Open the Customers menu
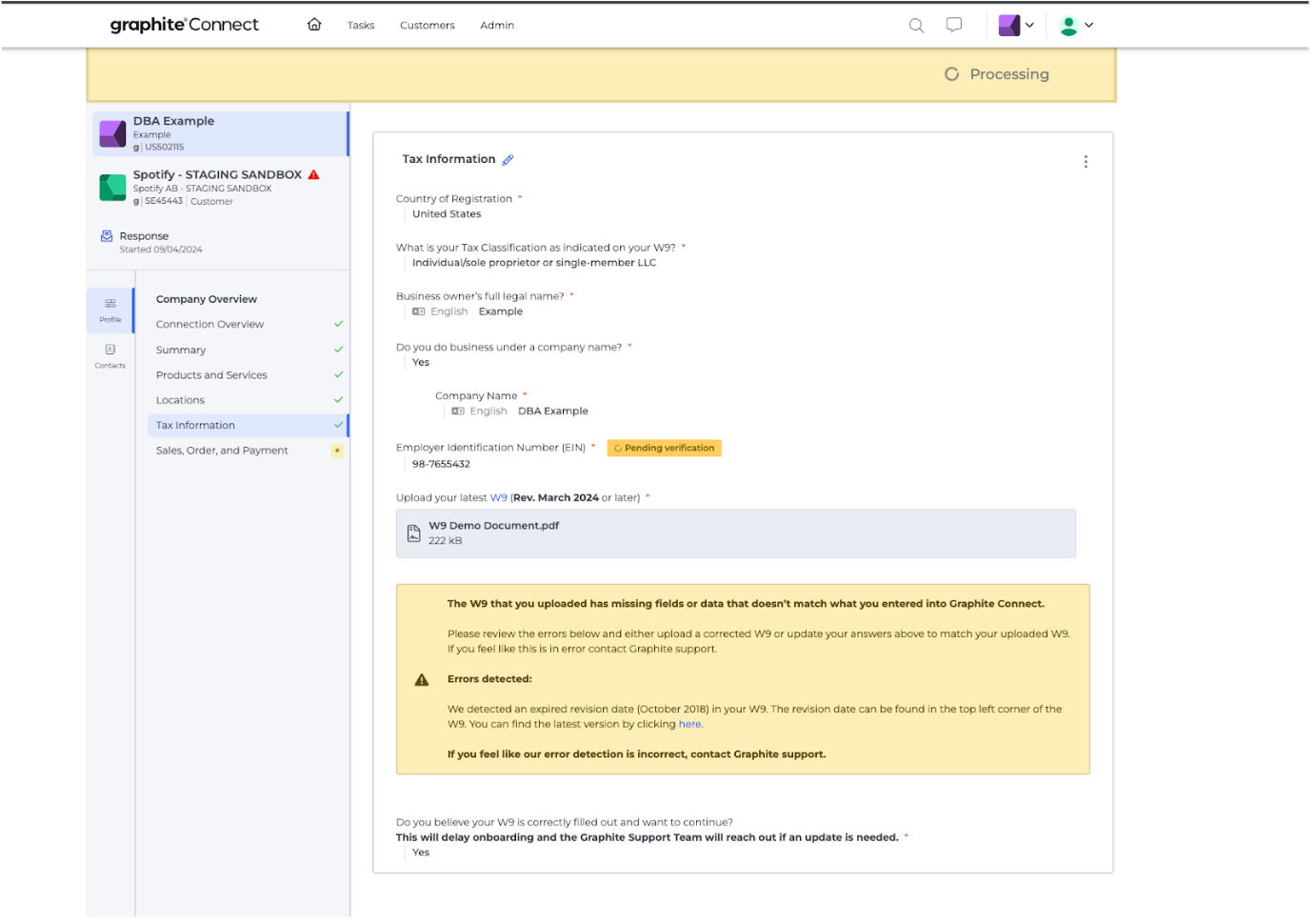 coord(427,26)
